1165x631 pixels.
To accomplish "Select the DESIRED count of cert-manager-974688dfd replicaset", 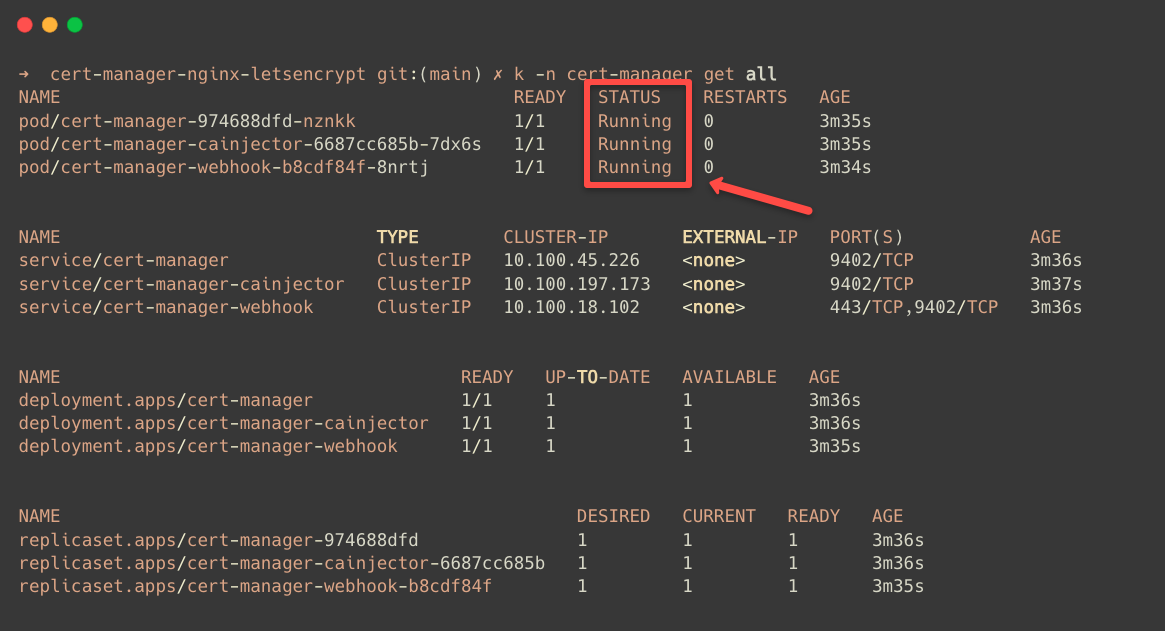I will (581, 539).
